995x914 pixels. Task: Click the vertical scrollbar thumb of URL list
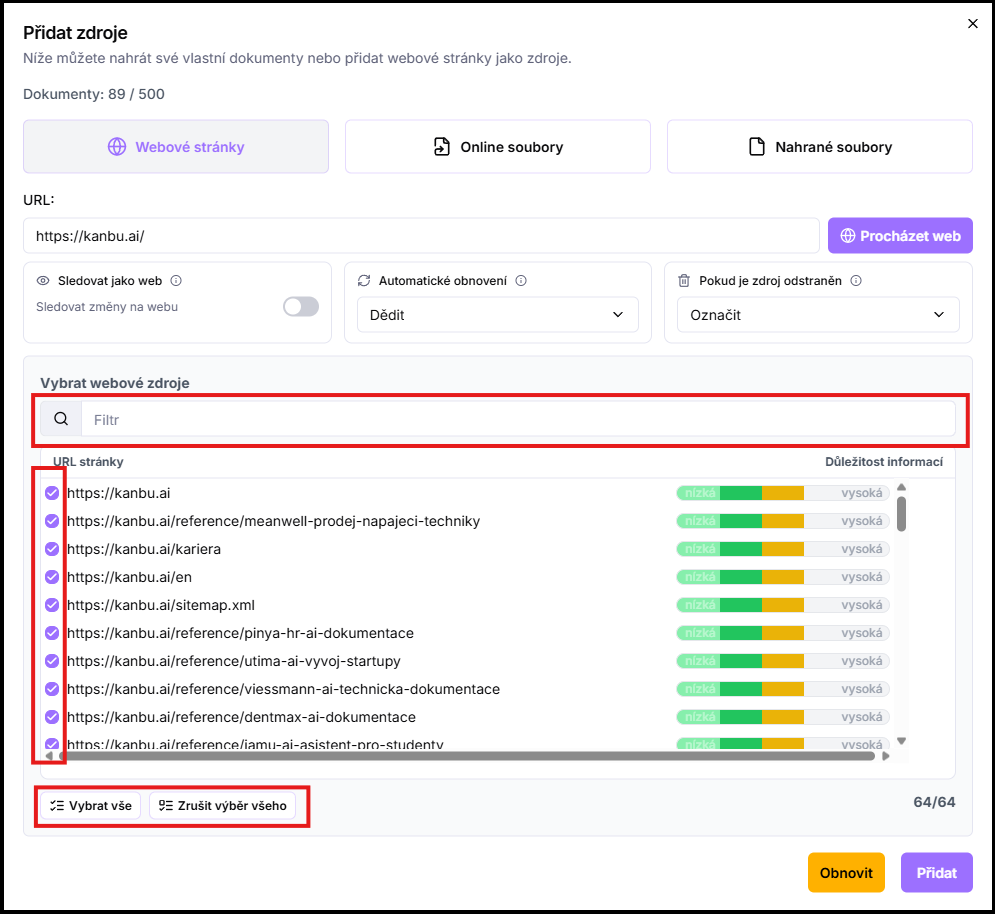901,513
